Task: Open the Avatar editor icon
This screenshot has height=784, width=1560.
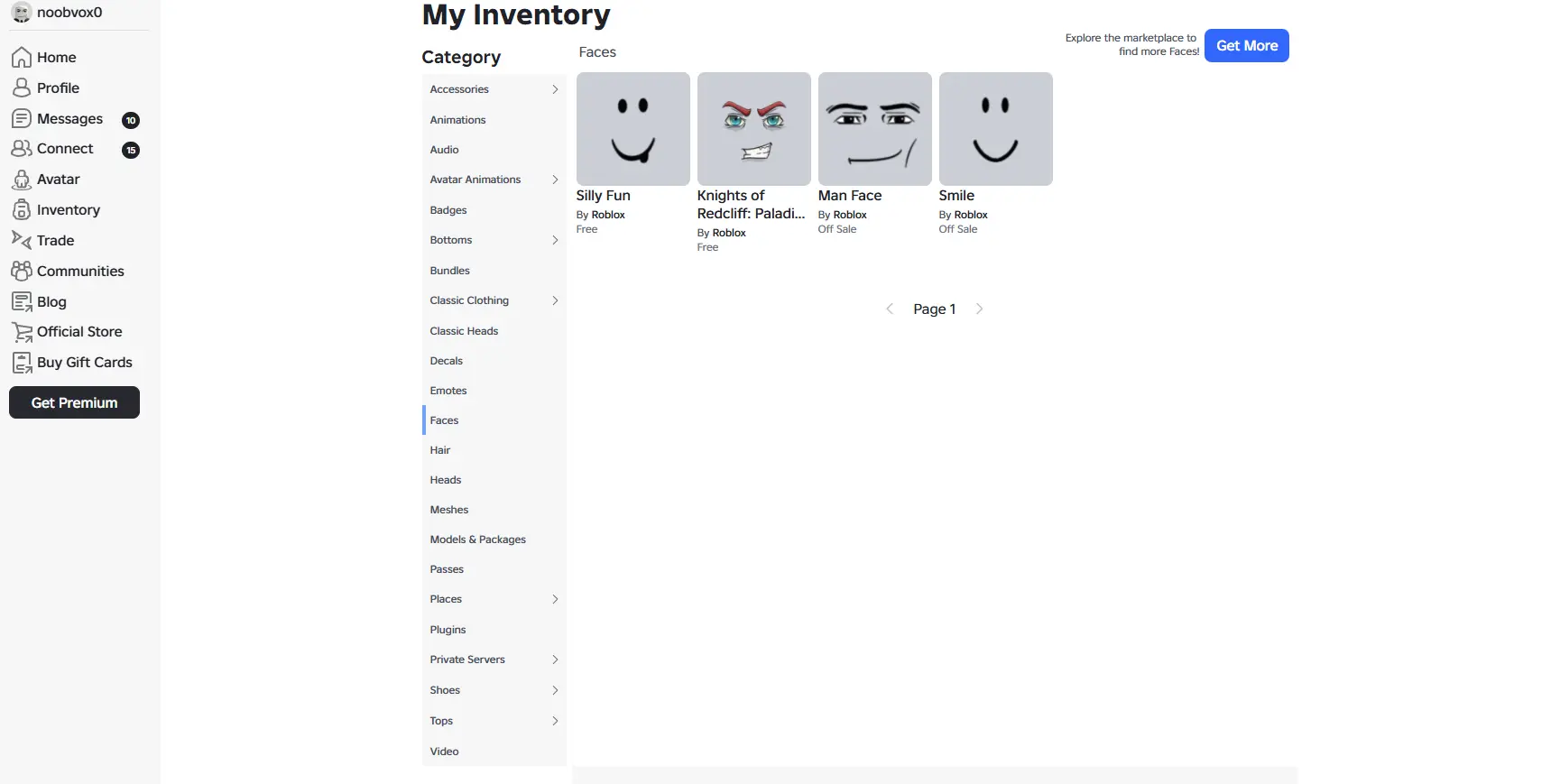Action: coord(22,180)
